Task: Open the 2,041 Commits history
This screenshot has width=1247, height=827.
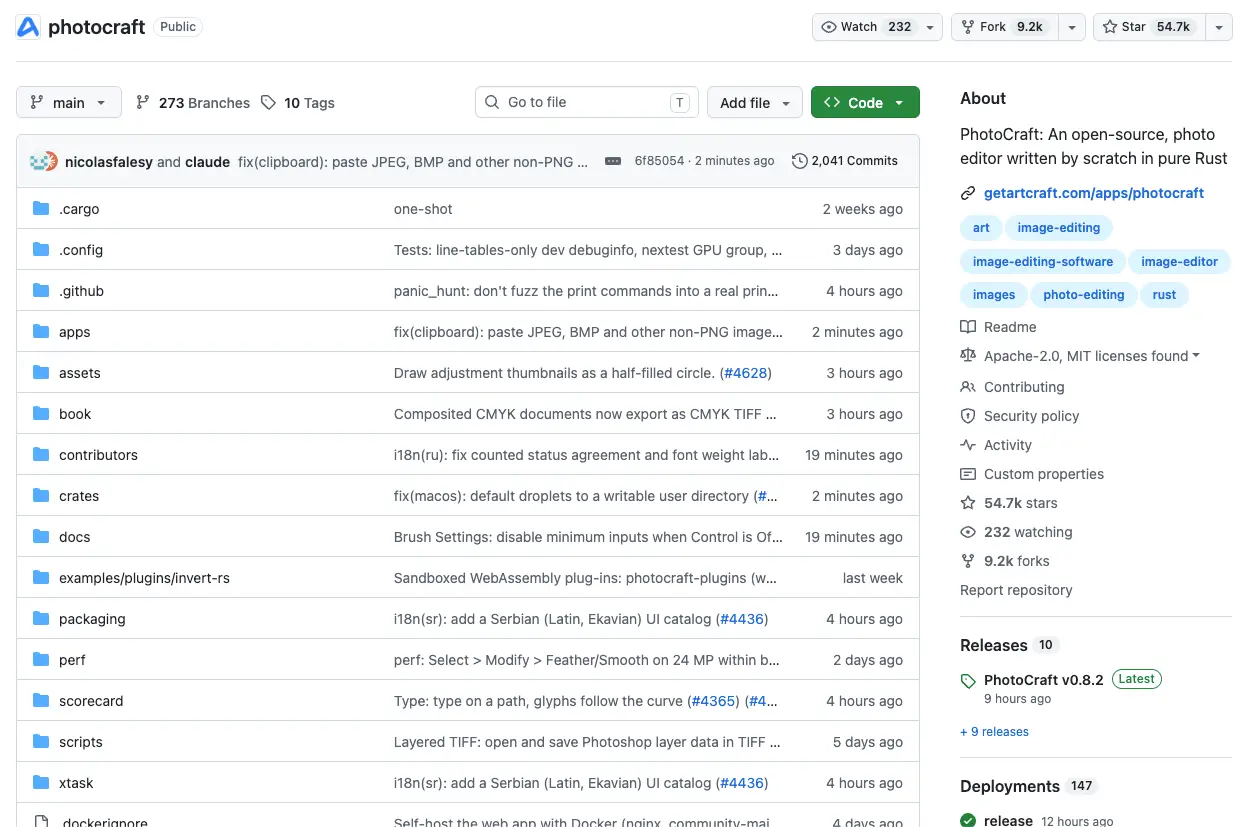Action: click(845, 161)
